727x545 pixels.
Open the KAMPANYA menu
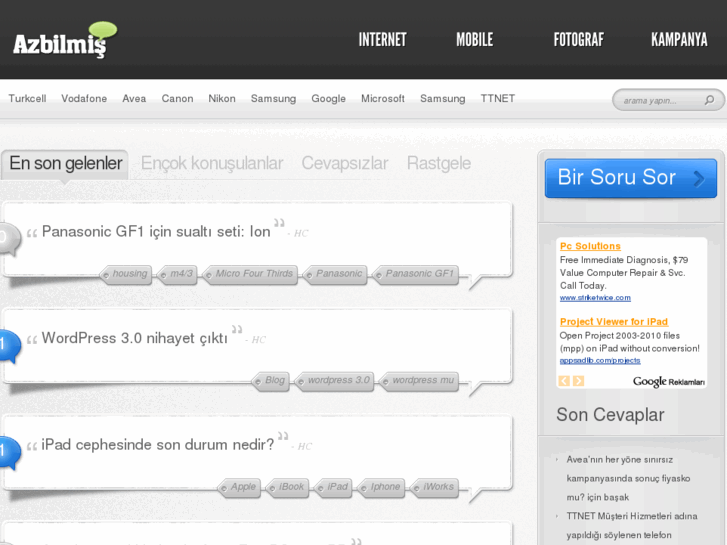(679, 40)
